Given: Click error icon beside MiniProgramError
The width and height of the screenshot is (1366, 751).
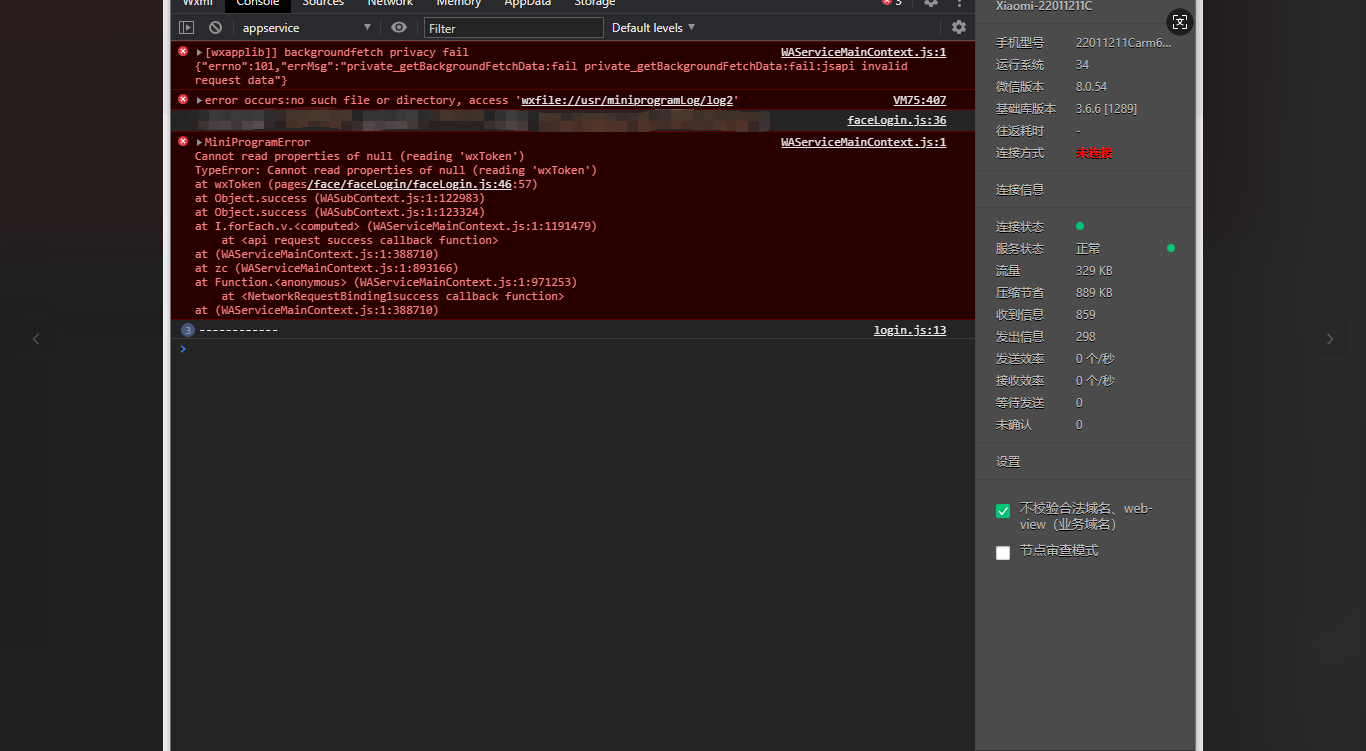Looking at the screenshot, I should (x=183, y=141).
